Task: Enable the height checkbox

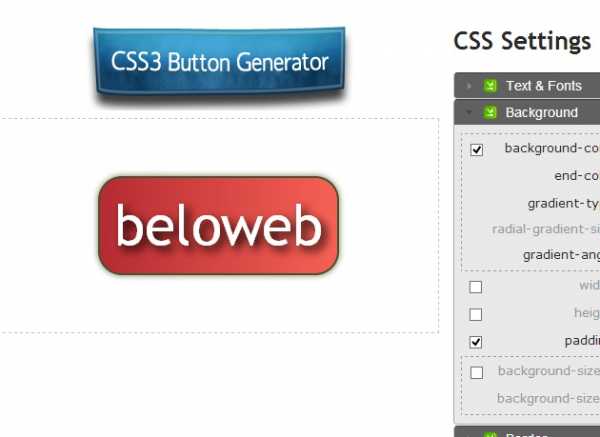Action: (476, 315)
